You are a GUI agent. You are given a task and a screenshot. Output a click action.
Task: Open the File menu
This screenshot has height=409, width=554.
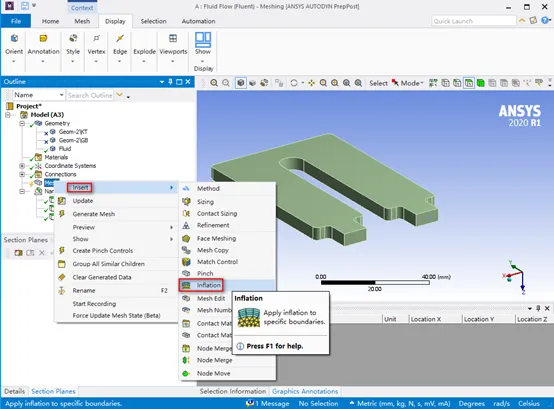coord(16,21)
